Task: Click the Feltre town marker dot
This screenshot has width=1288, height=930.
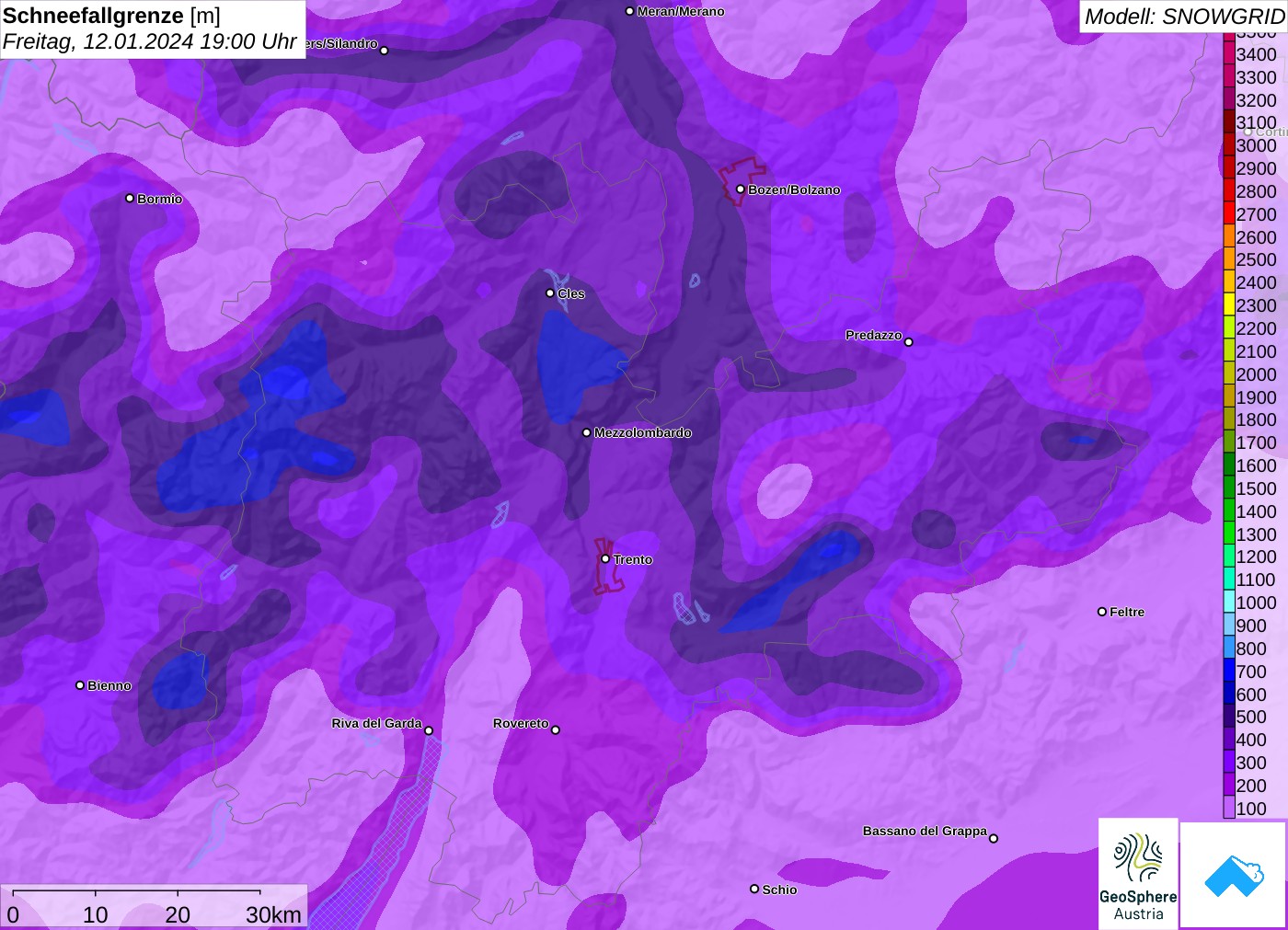Action: tap(1102, 611)
